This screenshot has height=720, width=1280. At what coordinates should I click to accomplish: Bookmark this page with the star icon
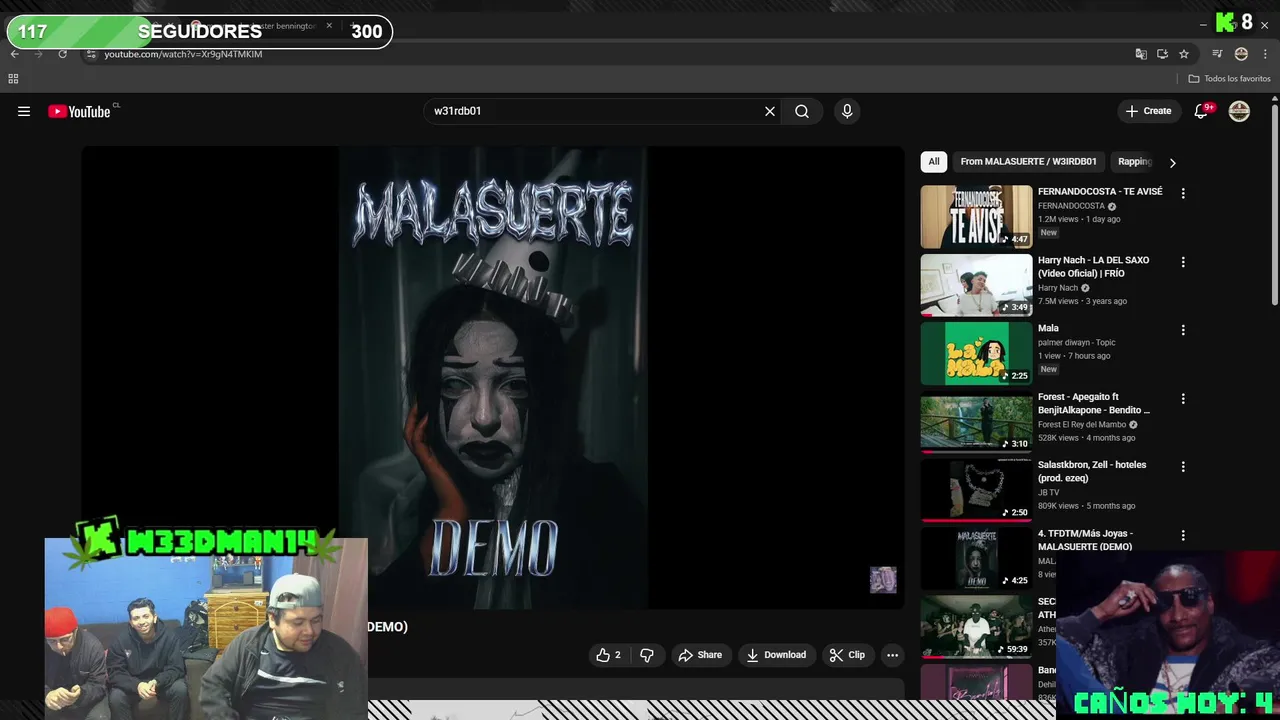pos(1184,54)
